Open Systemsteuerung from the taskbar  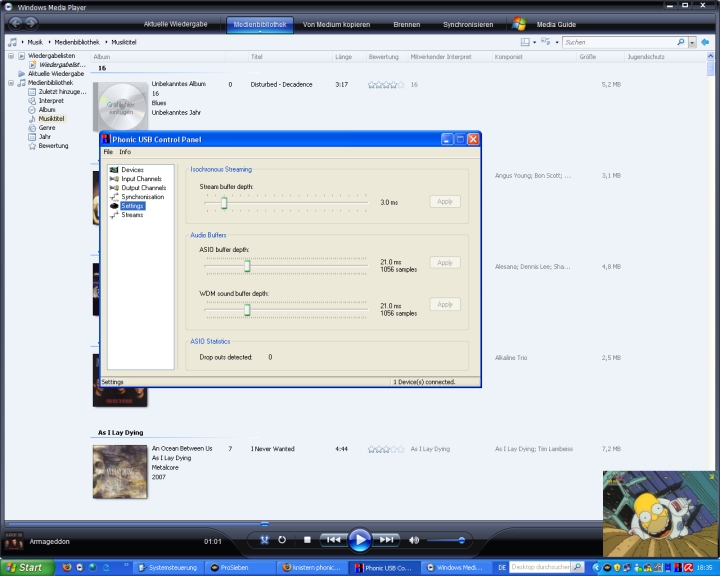(168, 568)
